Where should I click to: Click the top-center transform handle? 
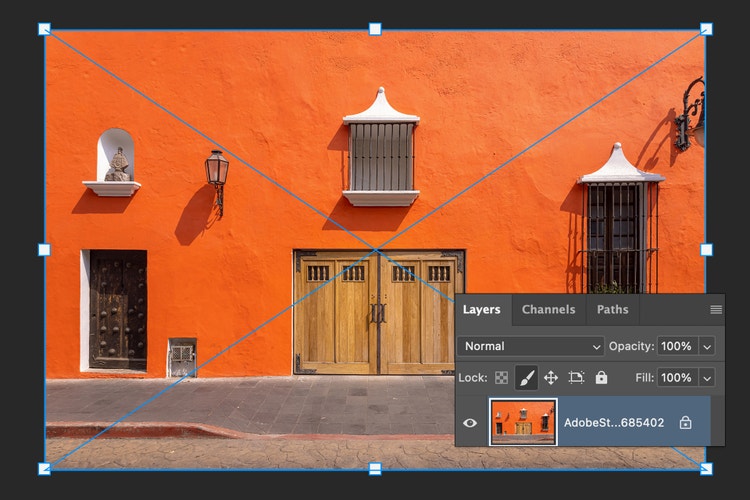point(375,29)
